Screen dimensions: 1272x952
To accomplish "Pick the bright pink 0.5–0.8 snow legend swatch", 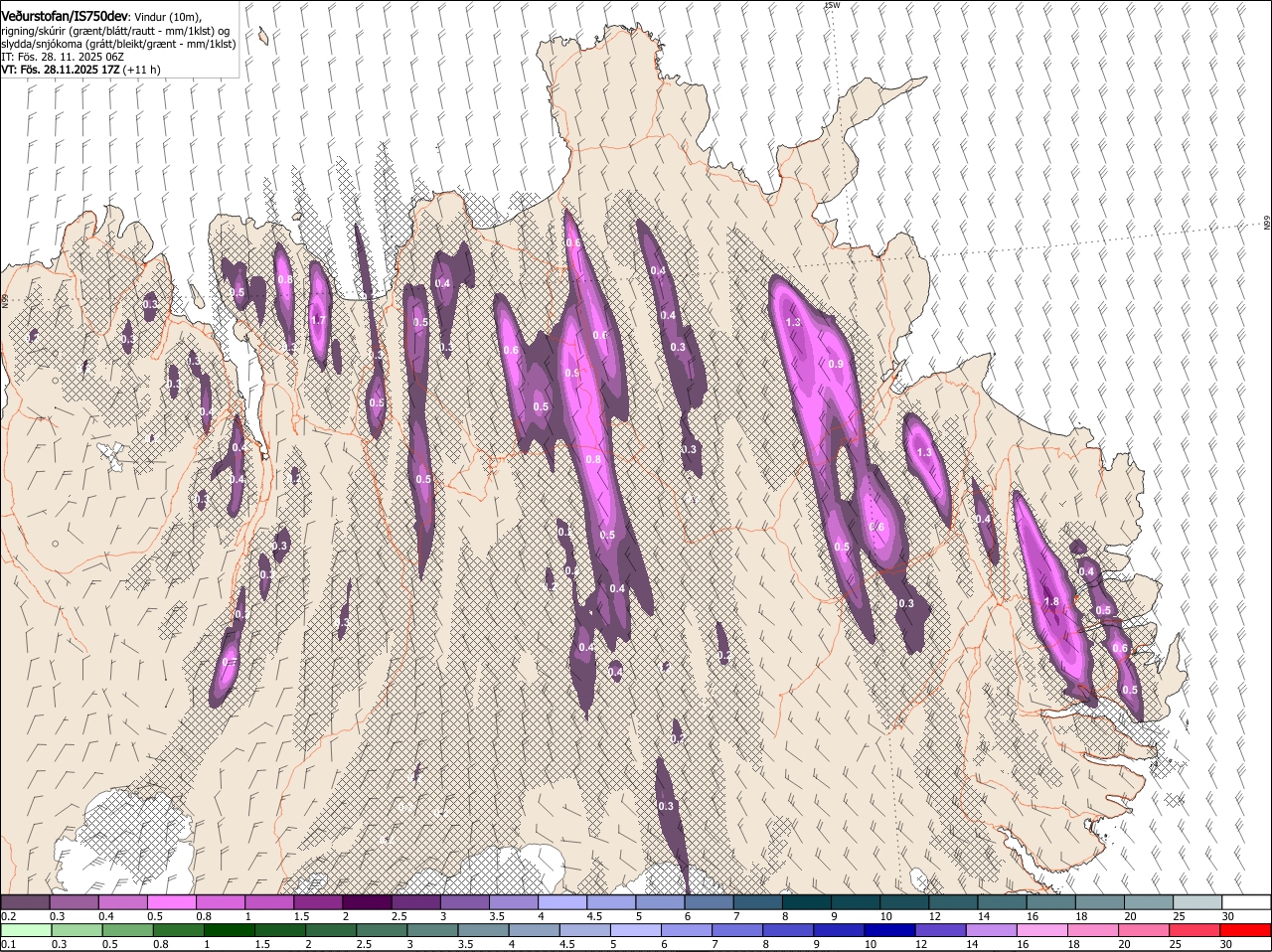I will point(171,902).
